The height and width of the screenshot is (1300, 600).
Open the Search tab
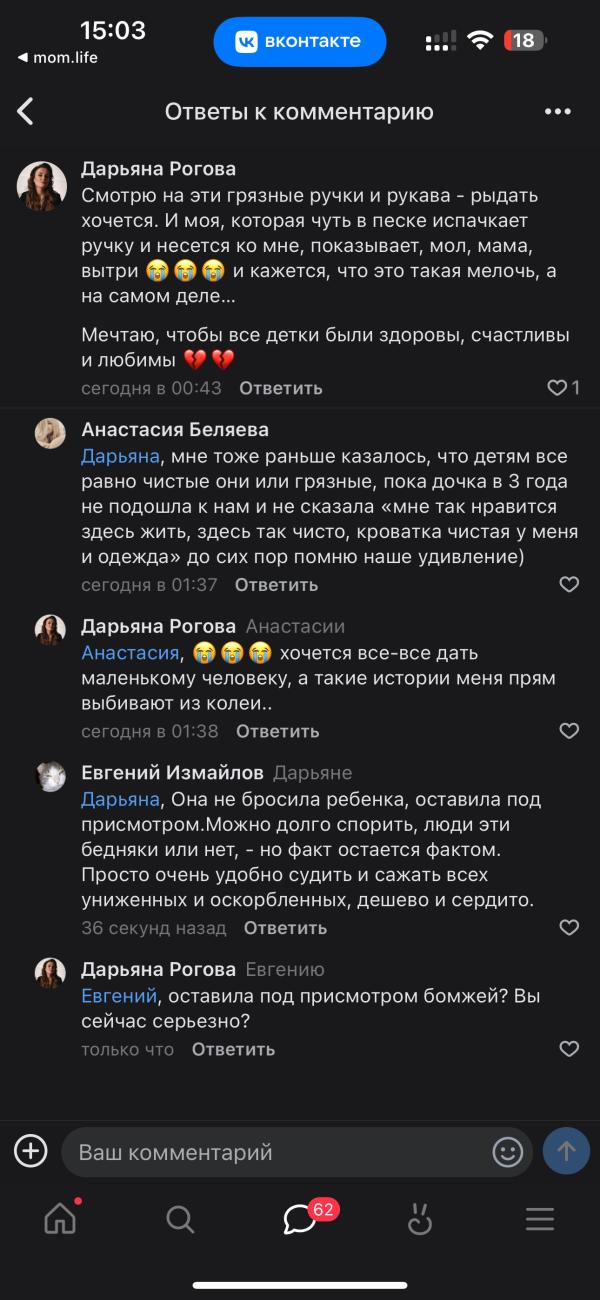180,1219
